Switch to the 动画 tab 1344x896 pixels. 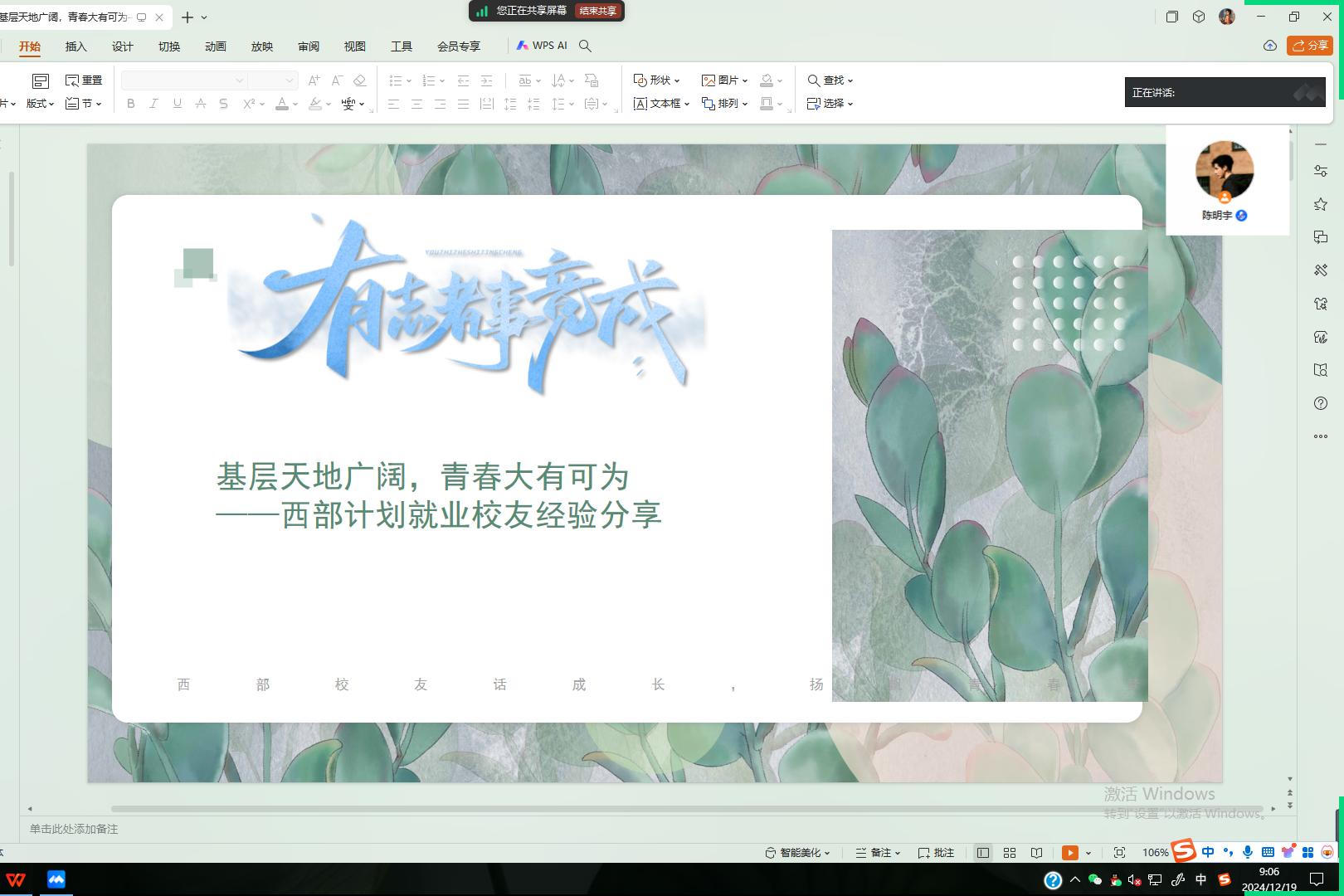click(215, 46)
